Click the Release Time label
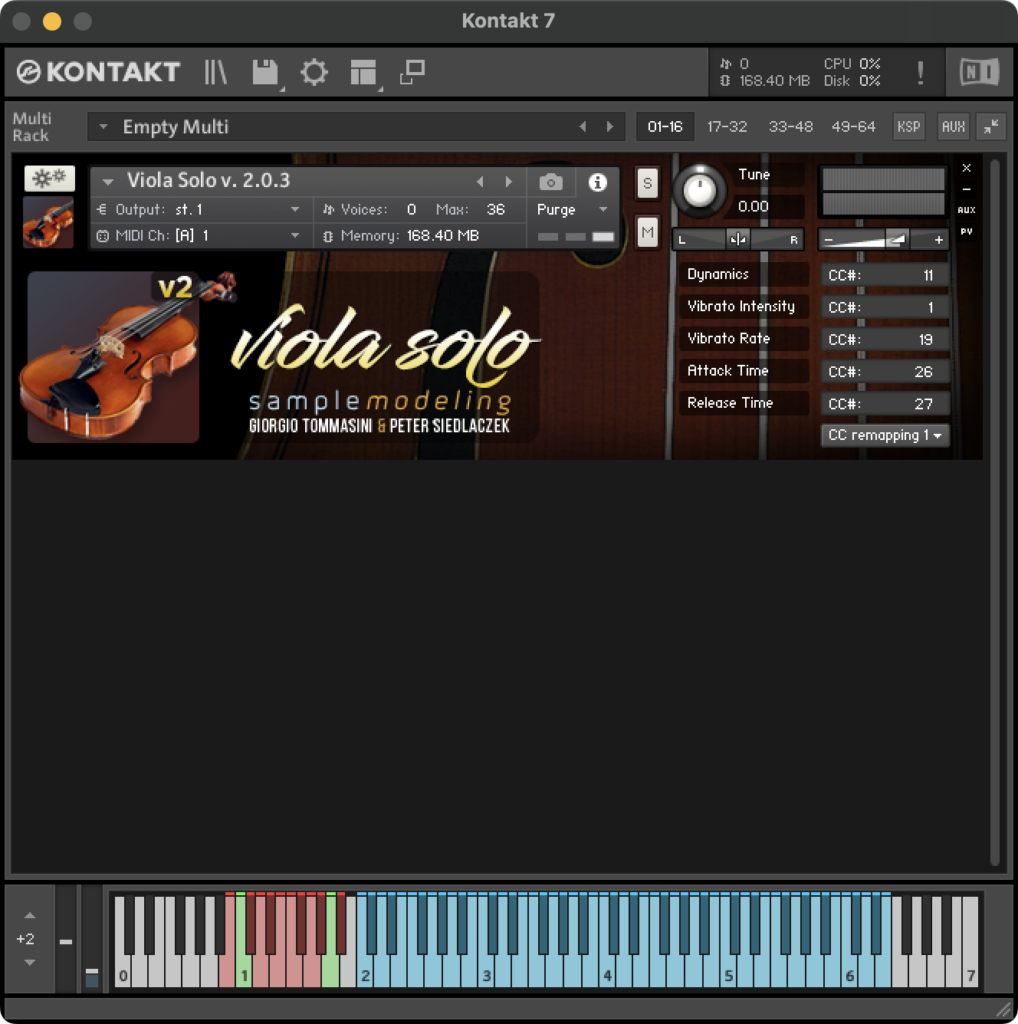Viewport: 1018px width, 1024px height. coord(744,403)
